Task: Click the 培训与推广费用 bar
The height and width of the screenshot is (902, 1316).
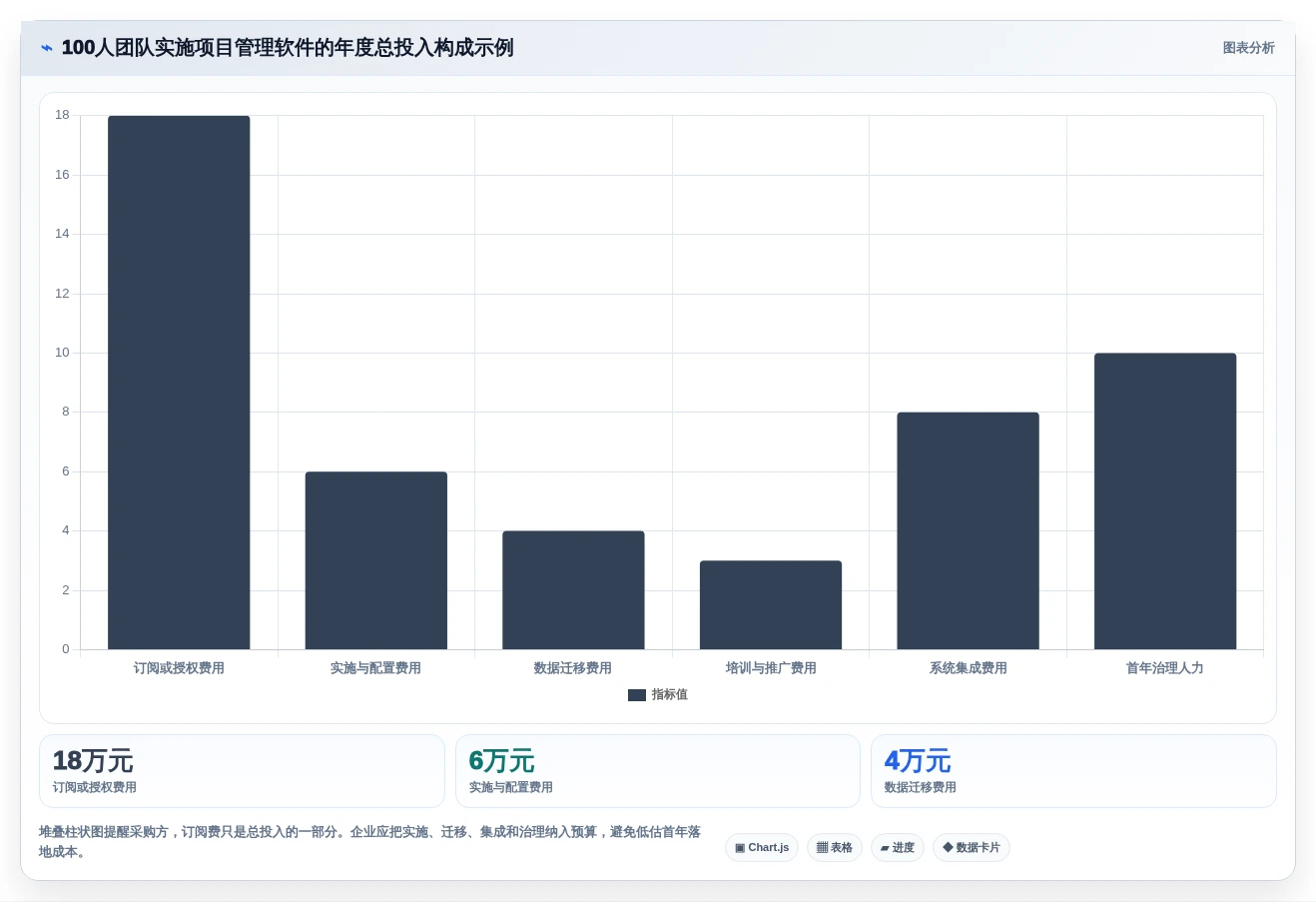Action: [x=771, y=605]
